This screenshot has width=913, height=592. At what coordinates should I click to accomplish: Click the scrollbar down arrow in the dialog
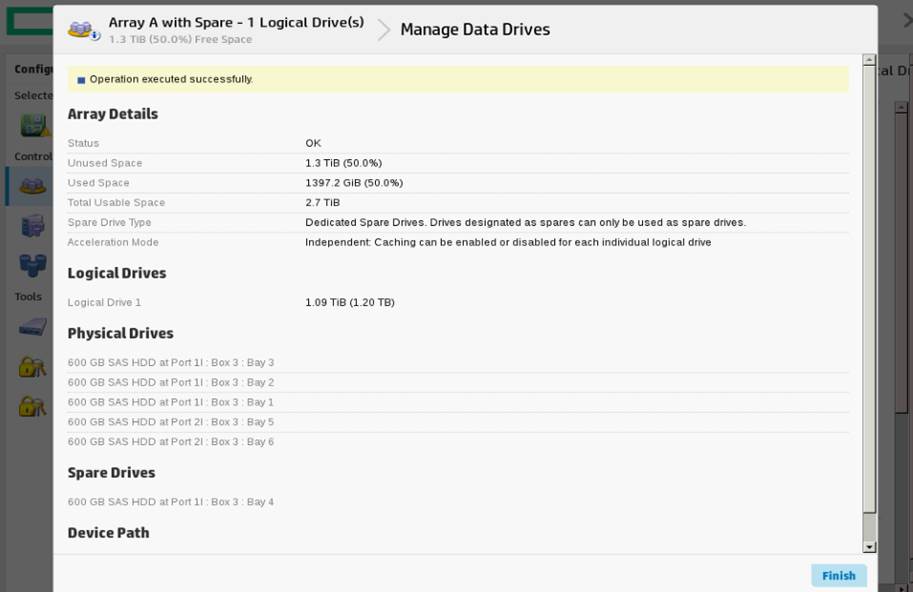pyautogui.click(x=869, y=547)
